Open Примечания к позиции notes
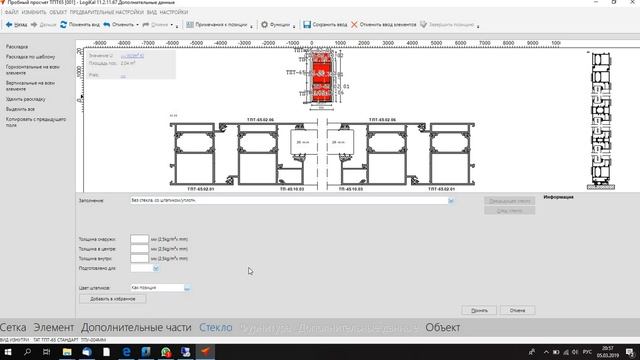Image resolution: width=640 pixels, height=360 pixels. 217,24
